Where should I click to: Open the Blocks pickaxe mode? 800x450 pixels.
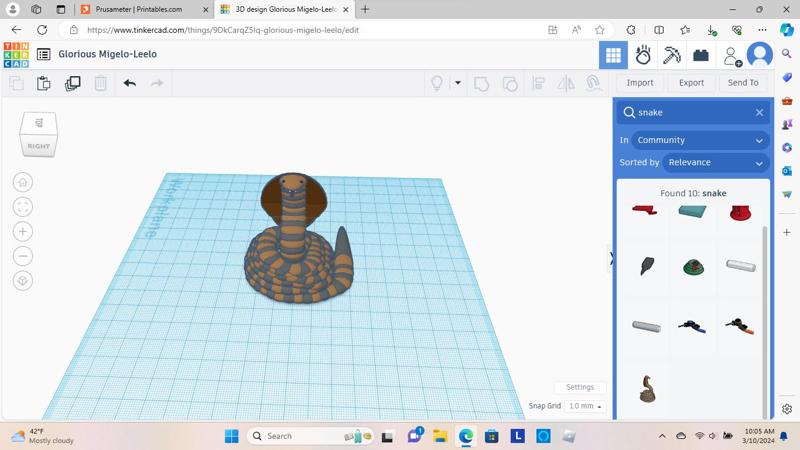coord(672,55)
